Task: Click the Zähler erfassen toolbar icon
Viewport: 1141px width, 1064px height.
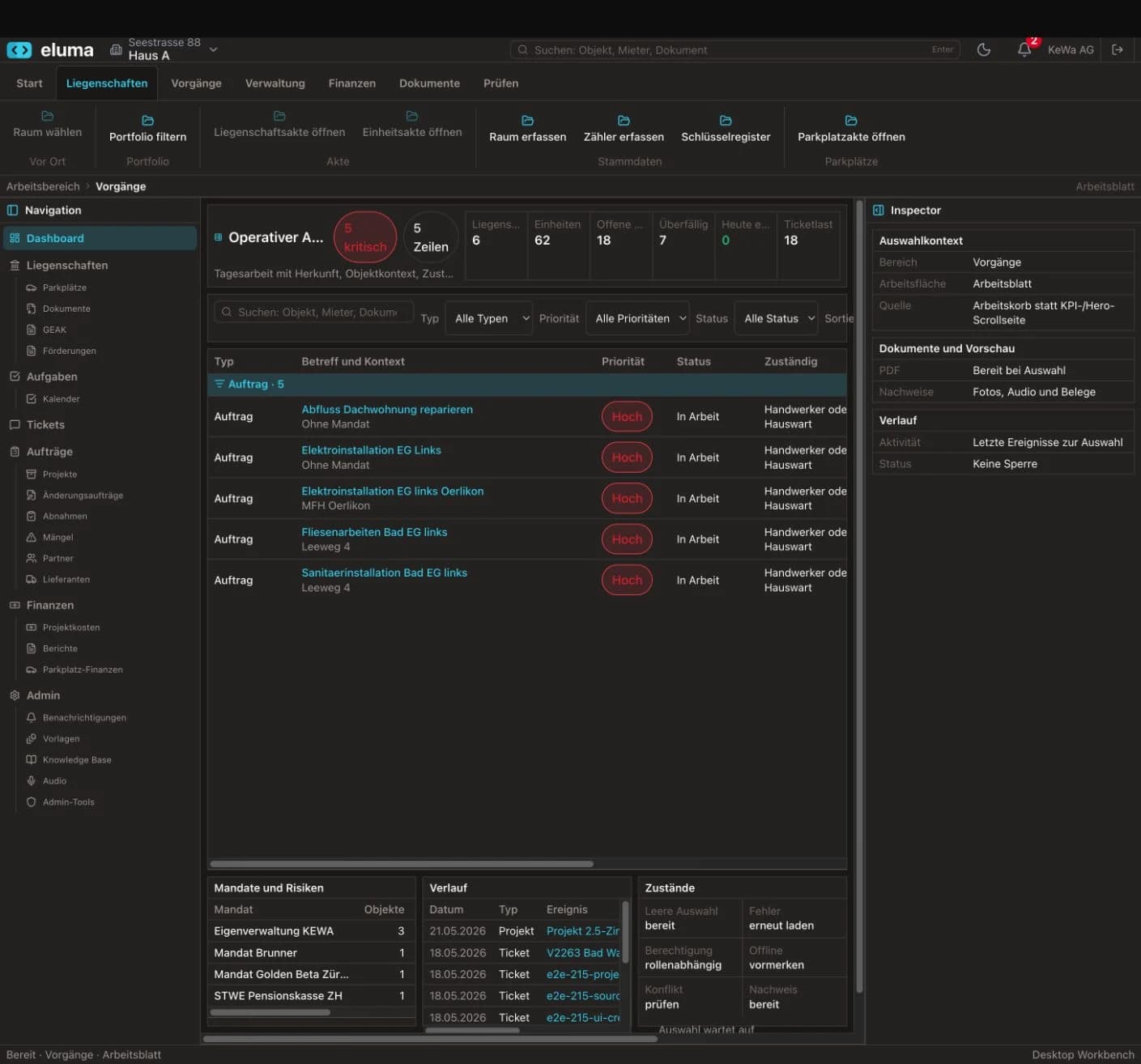Action: pos(624,121)
